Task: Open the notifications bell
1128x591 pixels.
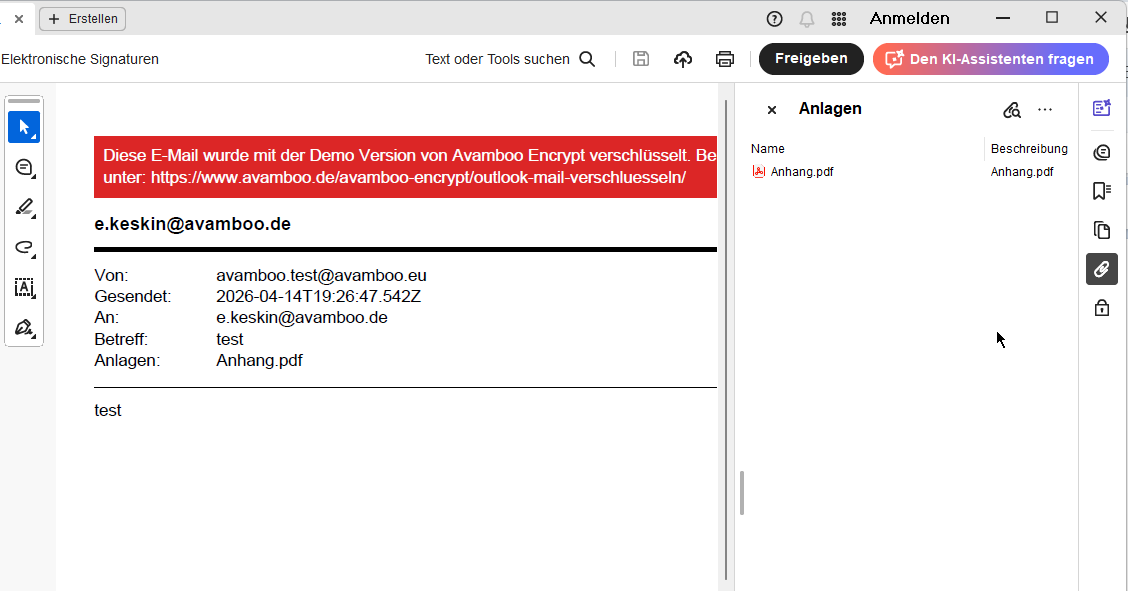Action: (x=806, y=19)
